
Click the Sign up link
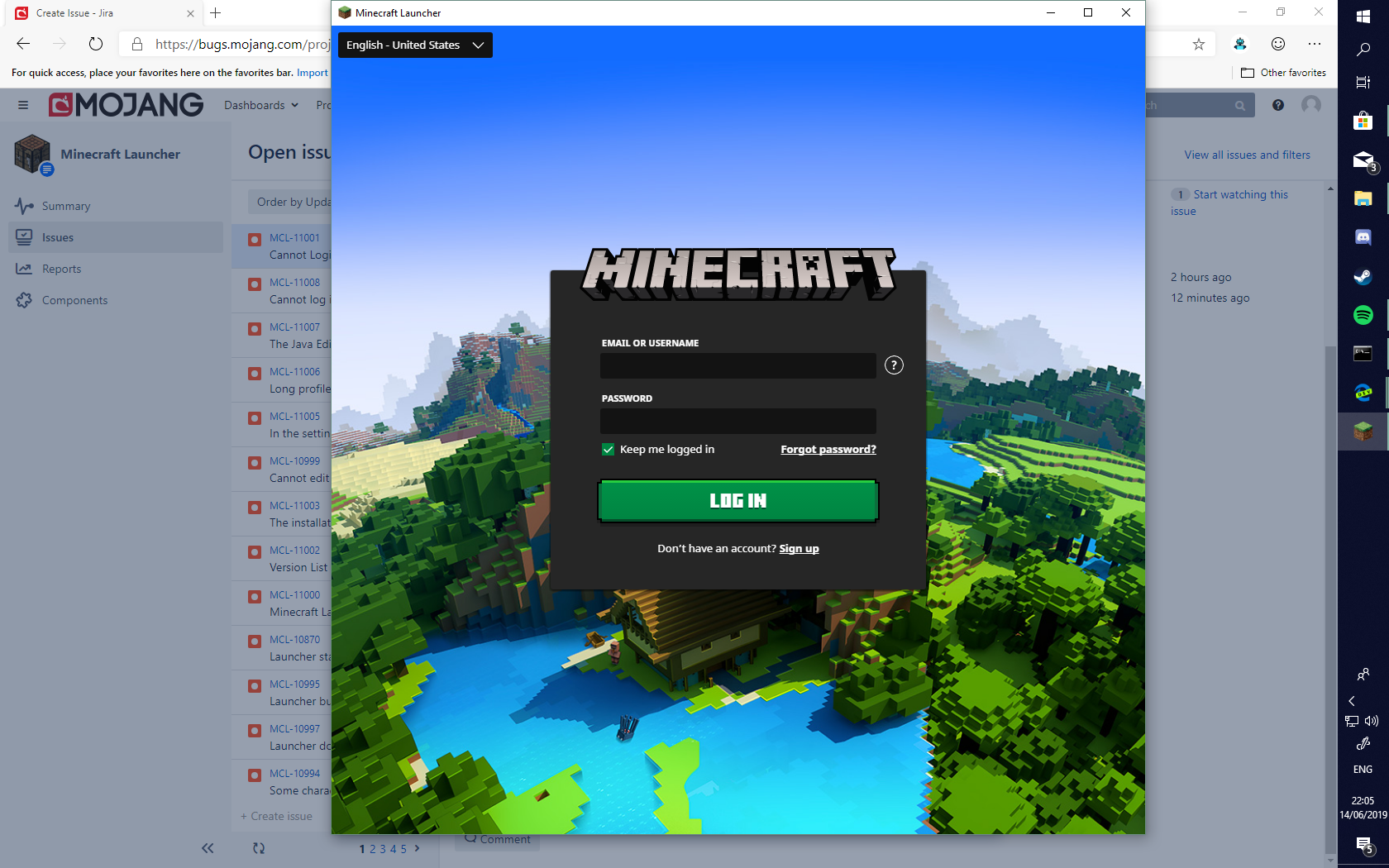click(x=799, y=549)
